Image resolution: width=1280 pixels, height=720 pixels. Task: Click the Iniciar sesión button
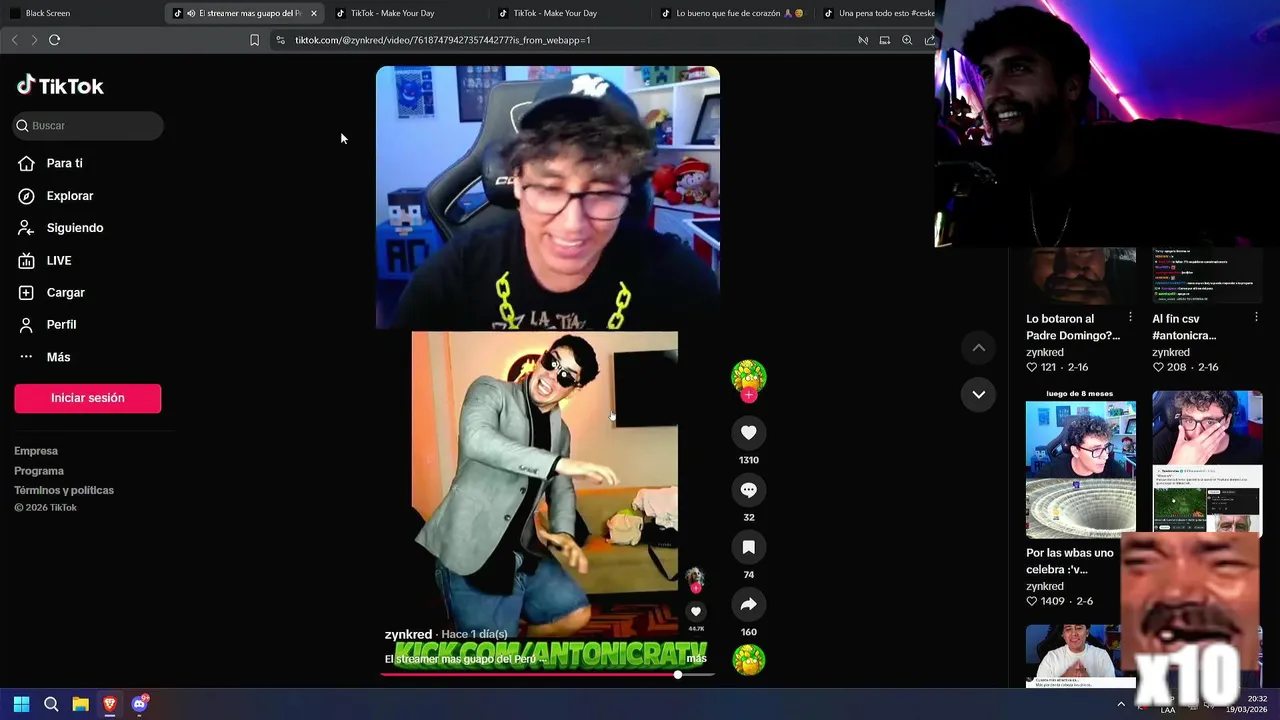[x=88, y=398]
